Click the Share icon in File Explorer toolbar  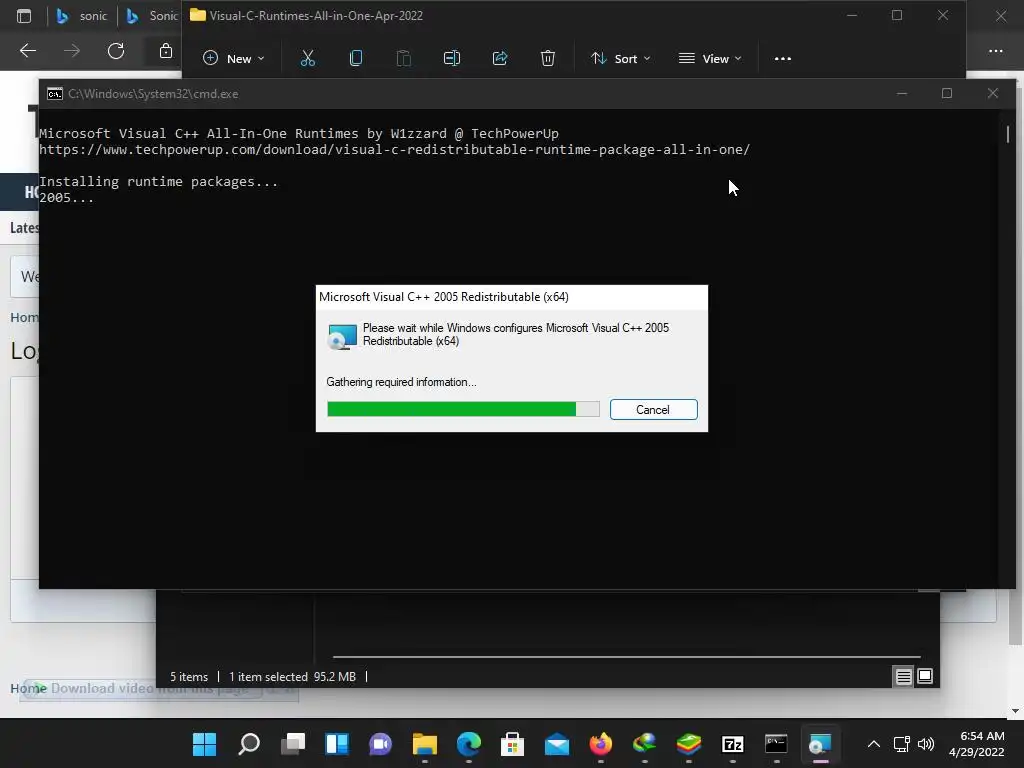[500, 59]
